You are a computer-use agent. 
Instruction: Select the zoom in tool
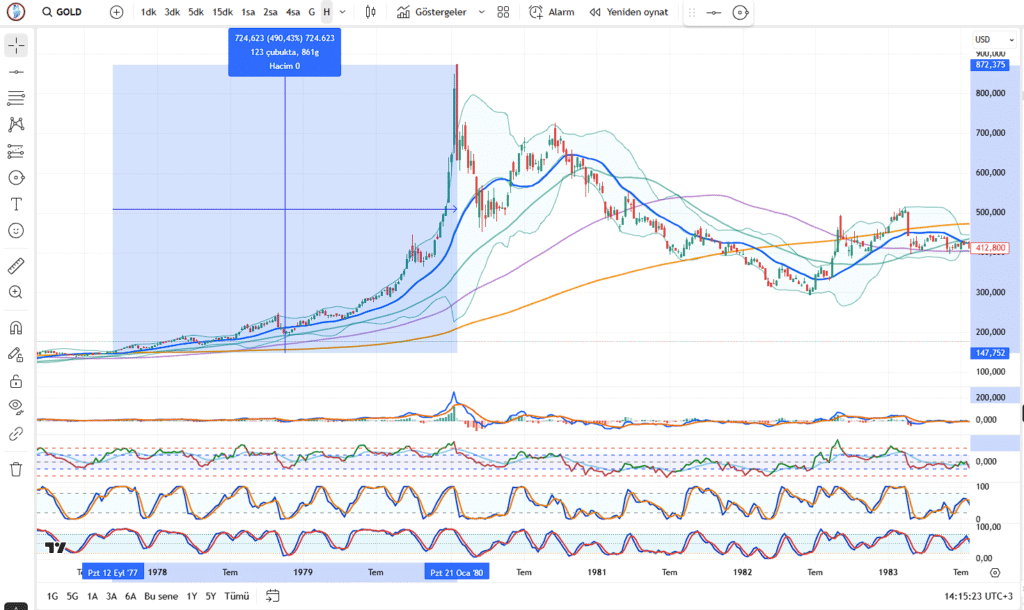pos(16,292)
